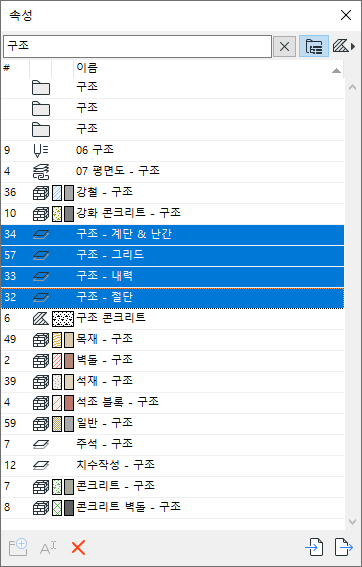Select building material icon for 일반 - 구조
Screen dimensions: 362x567
pos(41,423)
